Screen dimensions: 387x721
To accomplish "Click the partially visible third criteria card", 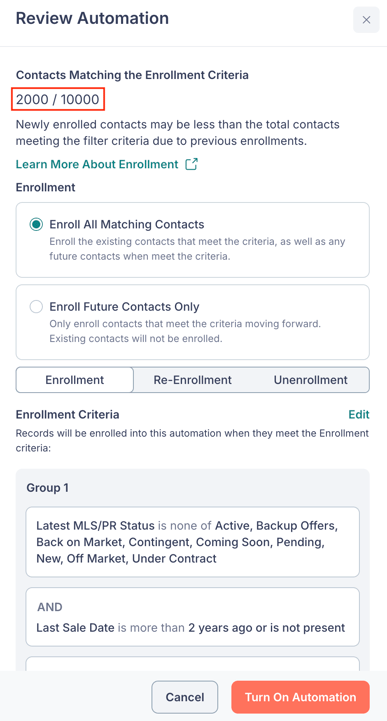I will [x=193, y=664].
